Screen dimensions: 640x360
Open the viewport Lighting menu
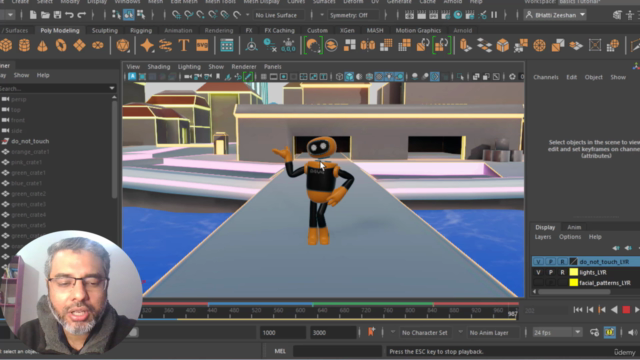(x=189, y=67)
